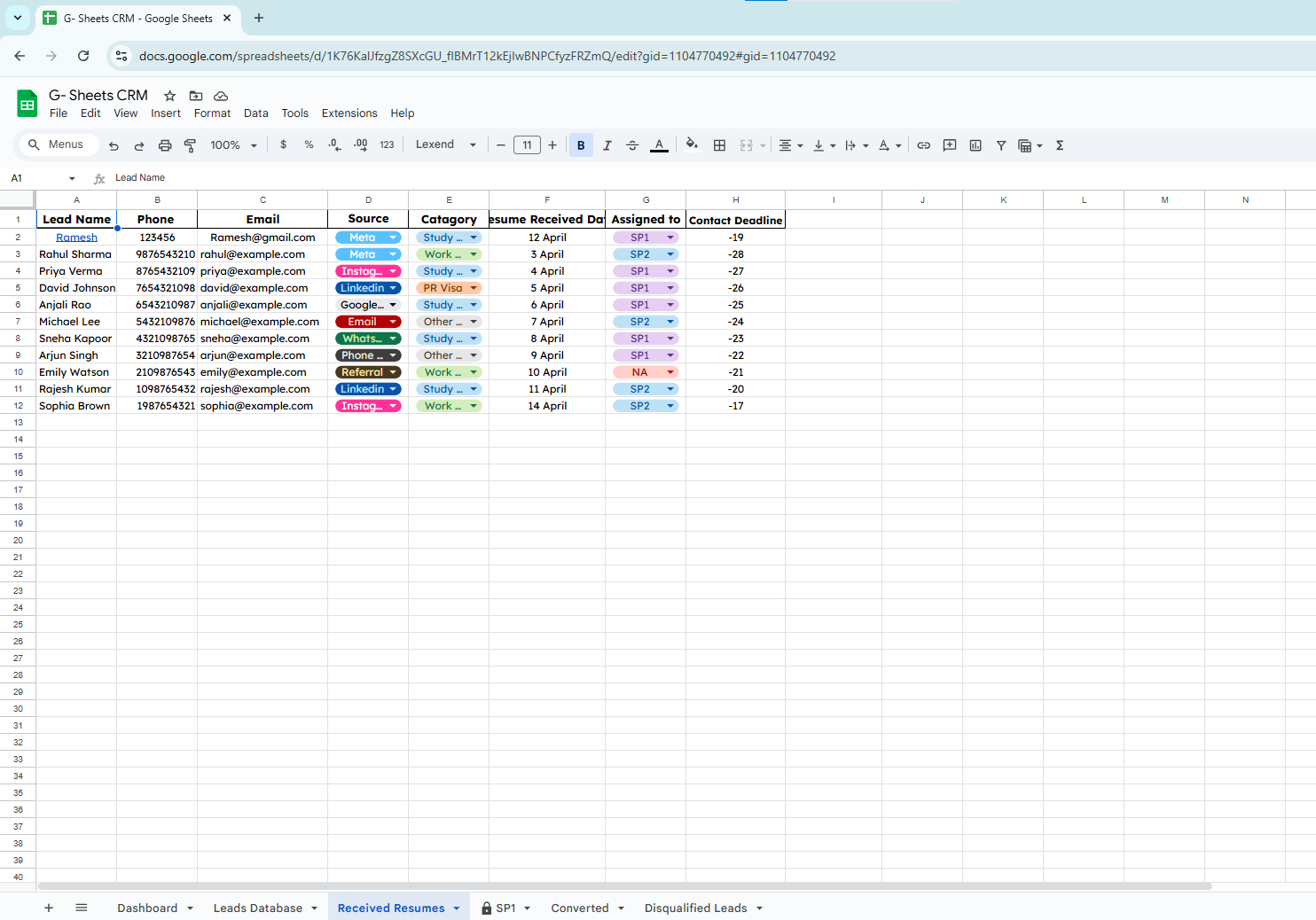Click the add new sheet button
1316x920 pixels.
pyautogui.click(x=49, y=908)
